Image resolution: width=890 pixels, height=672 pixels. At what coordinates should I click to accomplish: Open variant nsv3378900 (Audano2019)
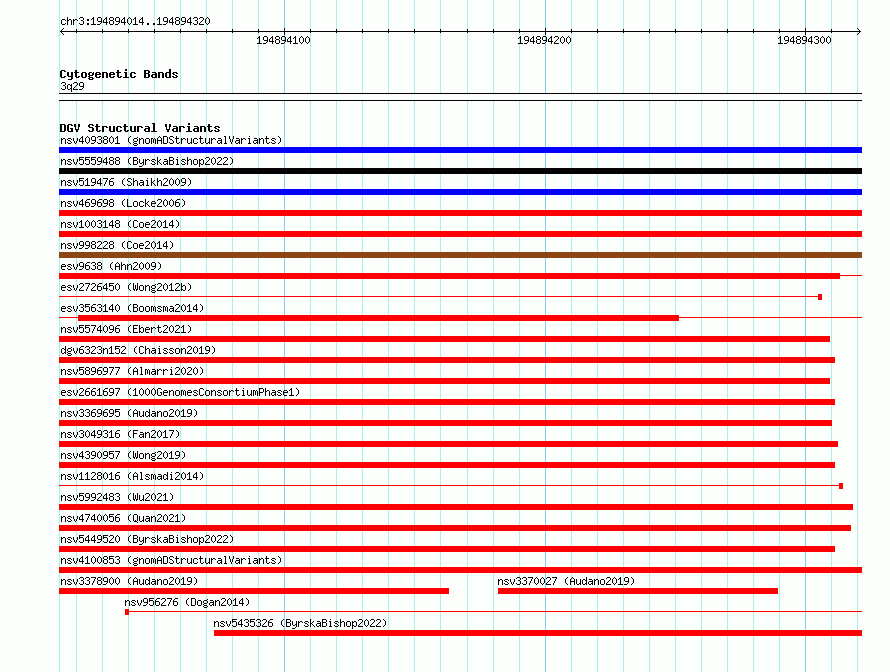coord(129,581)
